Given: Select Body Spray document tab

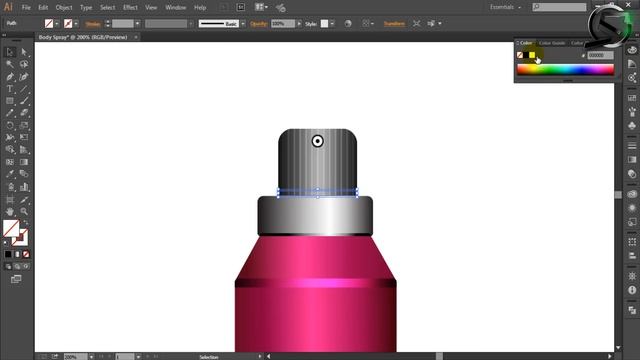Looking at the screenshot, I should click(x=83, y=37).
